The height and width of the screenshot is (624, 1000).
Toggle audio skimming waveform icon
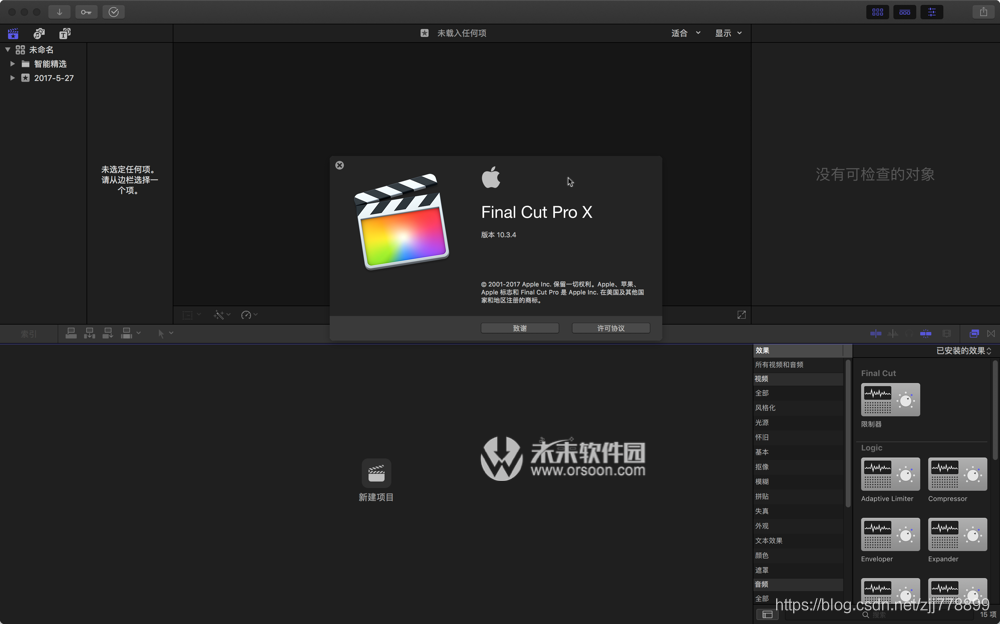click(x=892, y=334)
